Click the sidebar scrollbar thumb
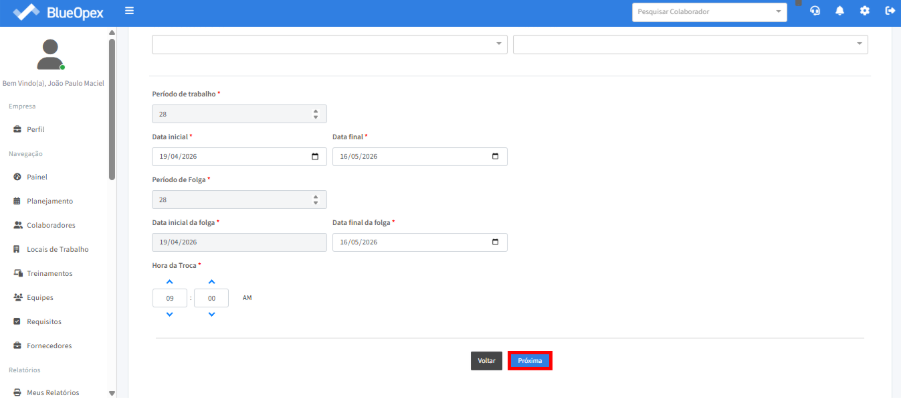Image resolution: width=901 pixels, height=402 pixels. 112,109
